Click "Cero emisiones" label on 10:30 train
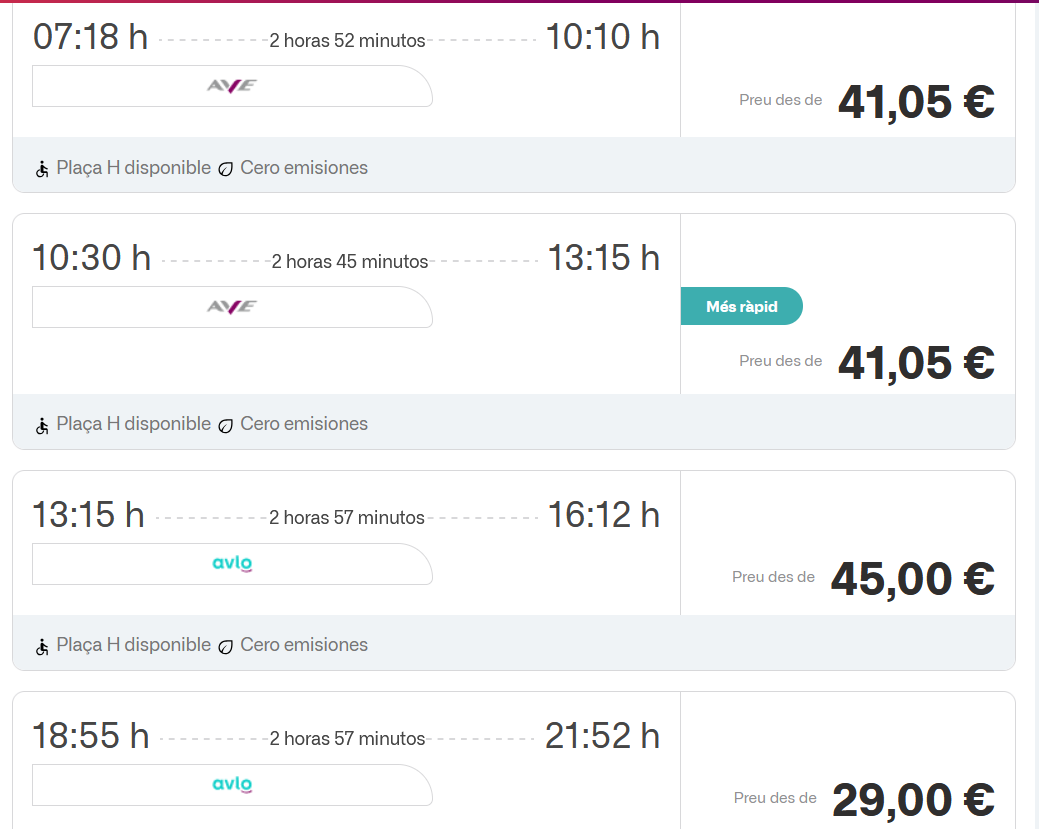1039x829 pixels. click(304, 424)
